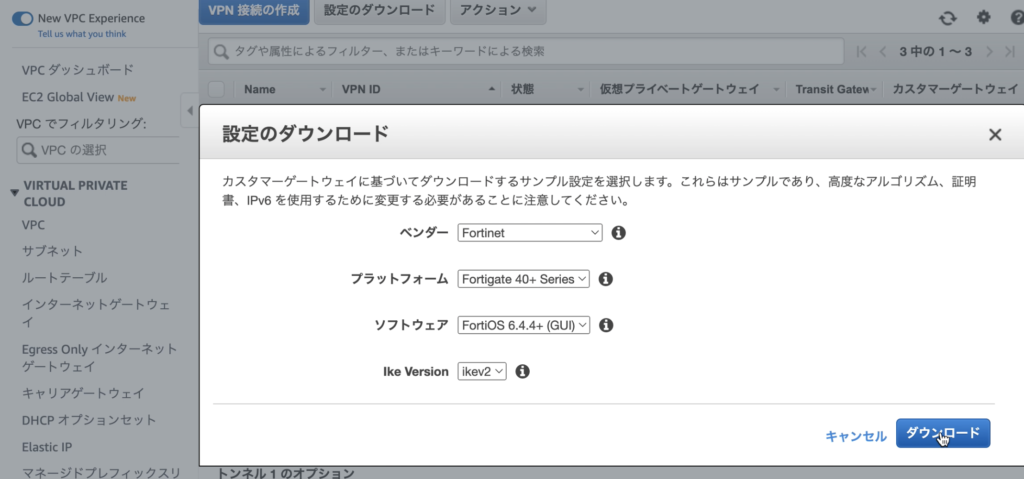1024x479 pixels.
Task: Sort by the Name column
Action: point(283,90)
